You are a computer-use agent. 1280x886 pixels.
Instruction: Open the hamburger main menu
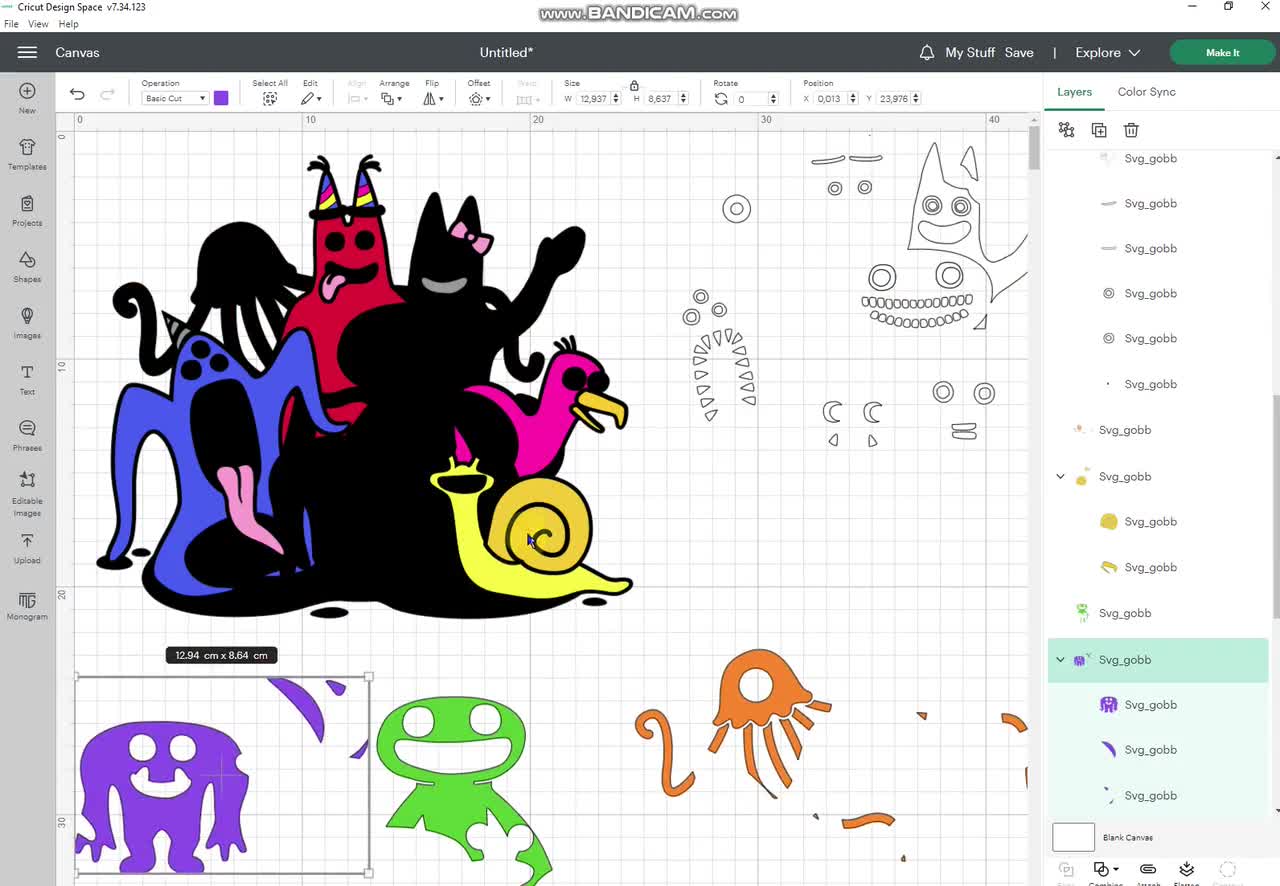click(27, 52)
